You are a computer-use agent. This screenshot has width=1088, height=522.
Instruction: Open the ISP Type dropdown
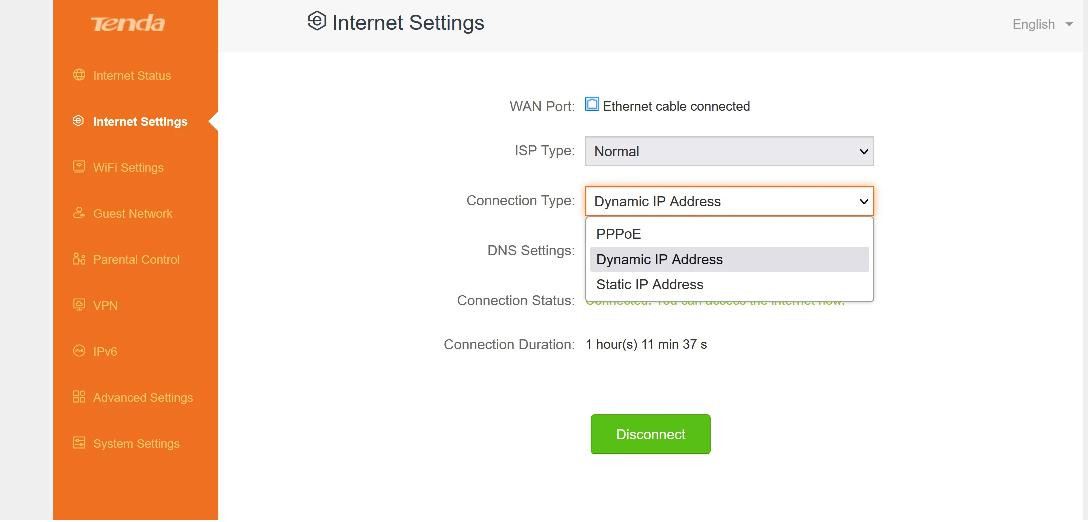[729, 151]
